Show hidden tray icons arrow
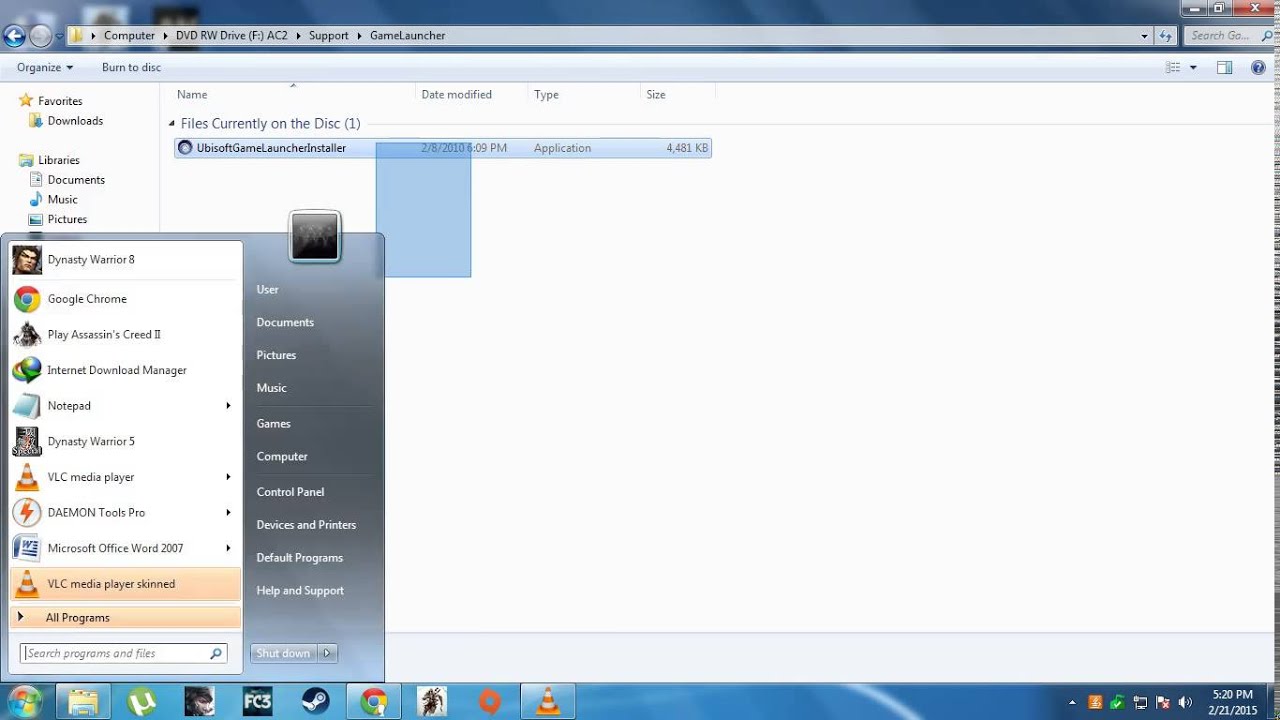Screen dimensions: 1280x720 click(1072, 702)
